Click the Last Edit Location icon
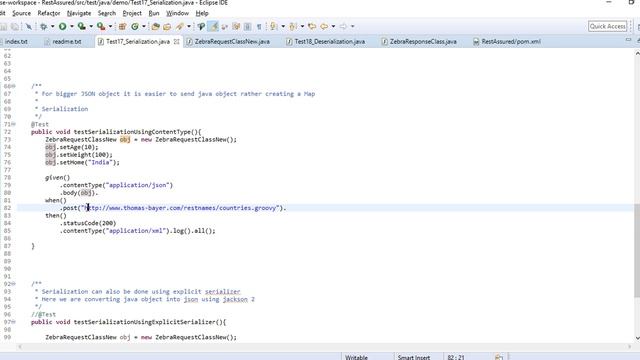The image size is (640, 360). point(312,27)
